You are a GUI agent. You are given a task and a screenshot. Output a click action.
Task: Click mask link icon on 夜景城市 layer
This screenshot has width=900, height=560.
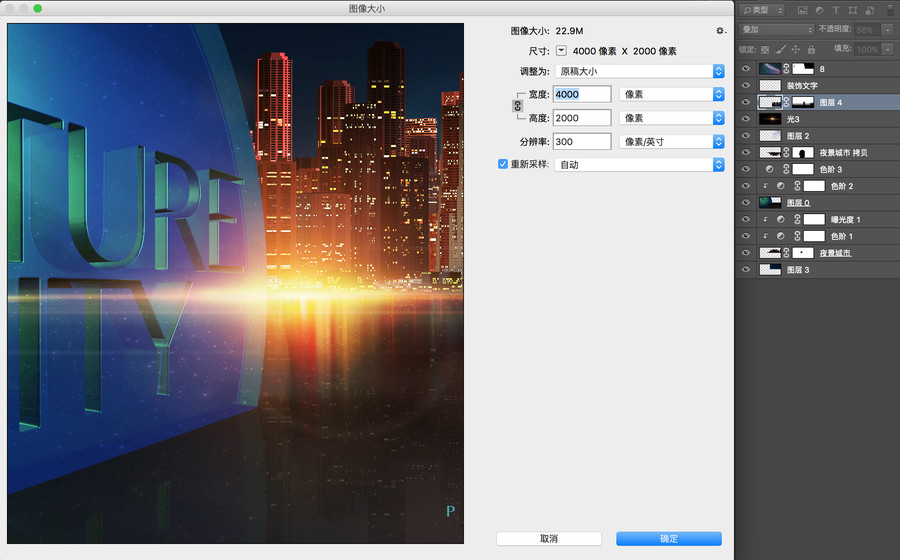[x=786, y=252]
